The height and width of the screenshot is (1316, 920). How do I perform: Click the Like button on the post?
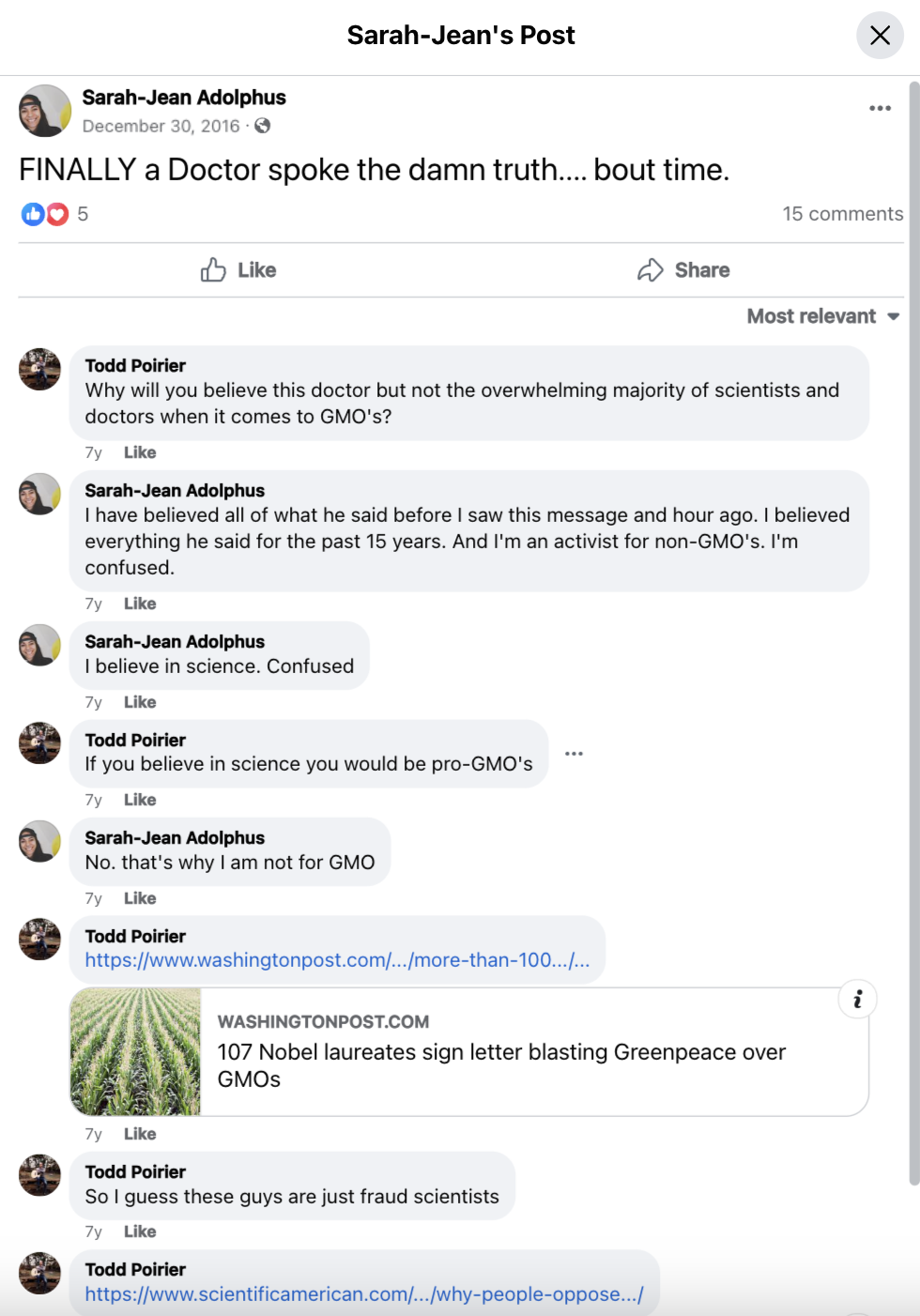(x=238, y=270)
